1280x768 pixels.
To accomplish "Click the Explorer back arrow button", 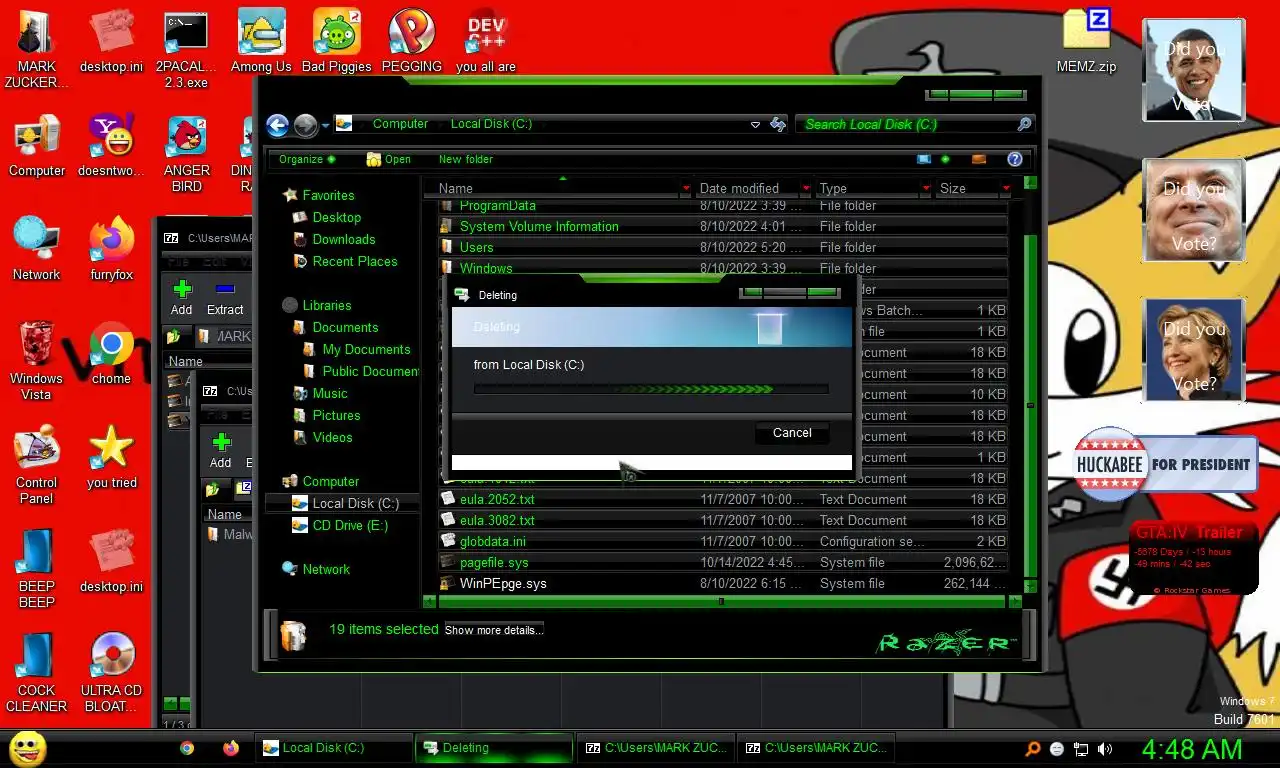I will coord(278,125).
